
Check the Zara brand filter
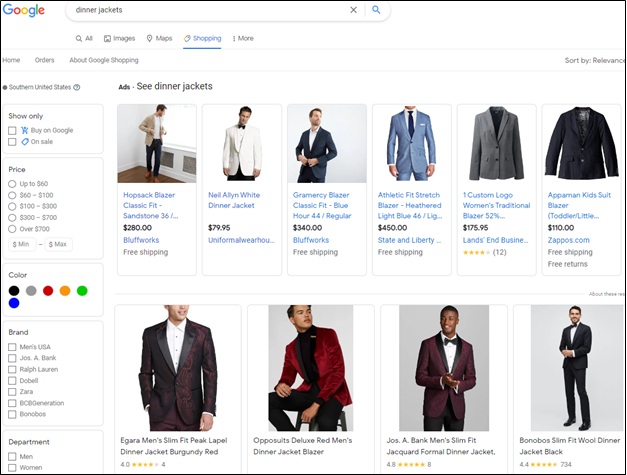pyautogui.click(x=12, y=392)
